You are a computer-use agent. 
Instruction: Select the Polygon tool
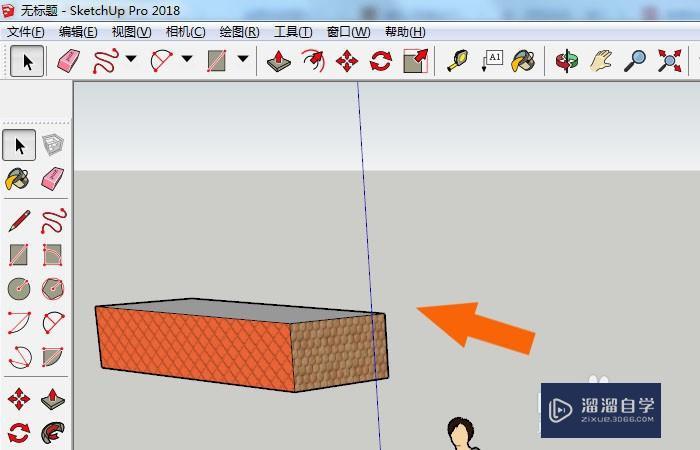tap(53, 289)
